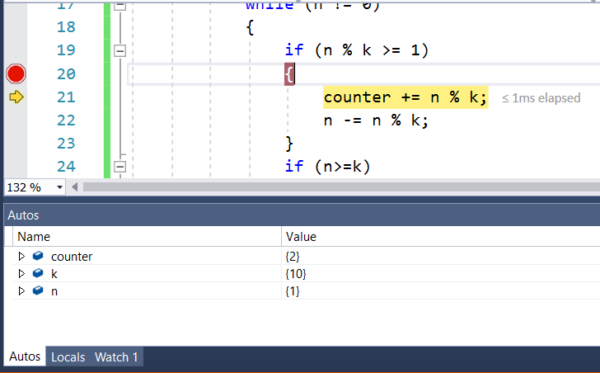Click the horizontal scrollbar left arrow
The width and height of the screenshot is (600, 373).
pos(75,187)
